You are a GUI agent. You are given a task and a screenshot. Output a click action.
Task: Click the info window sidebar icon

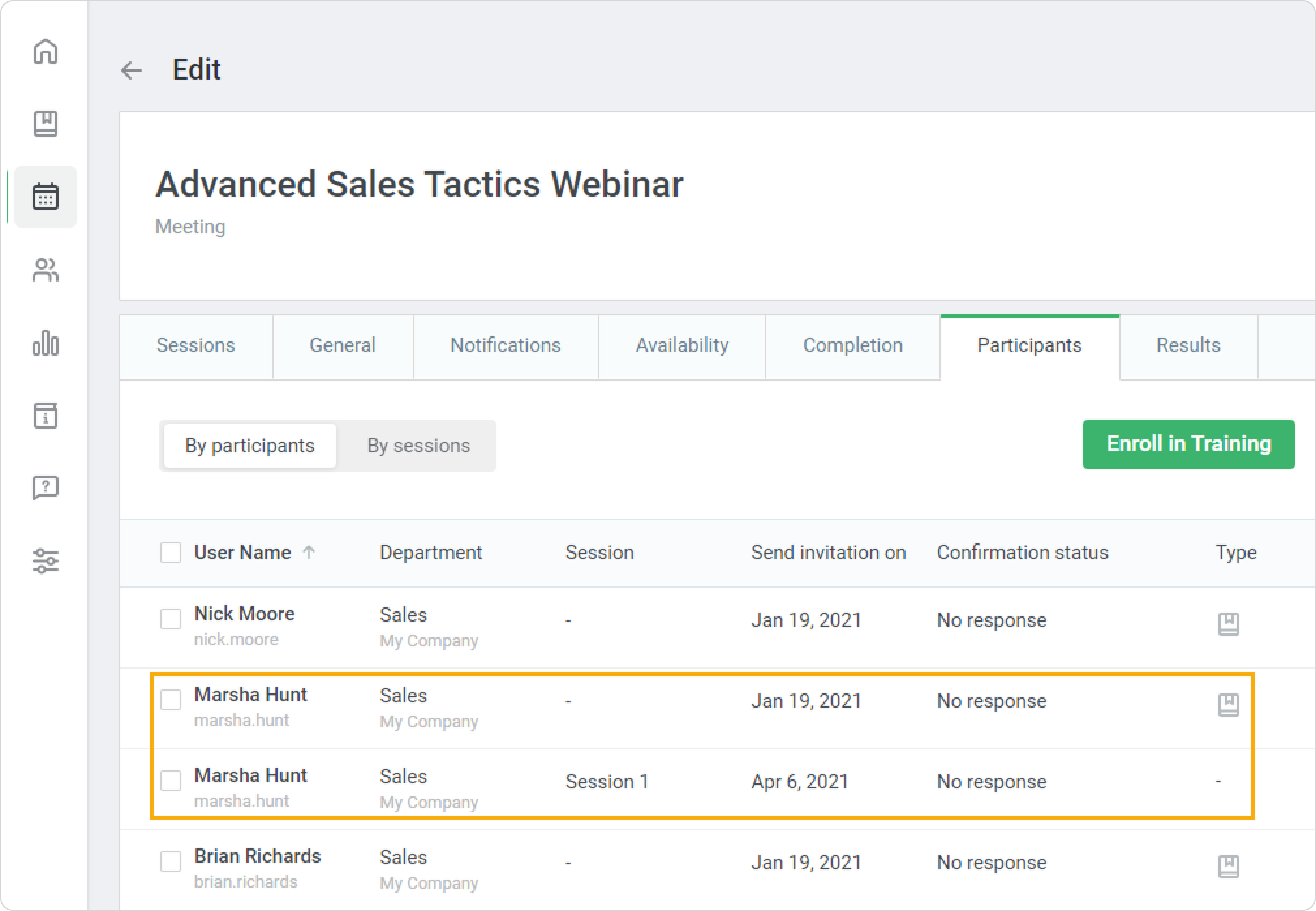(x=46, y=415)
